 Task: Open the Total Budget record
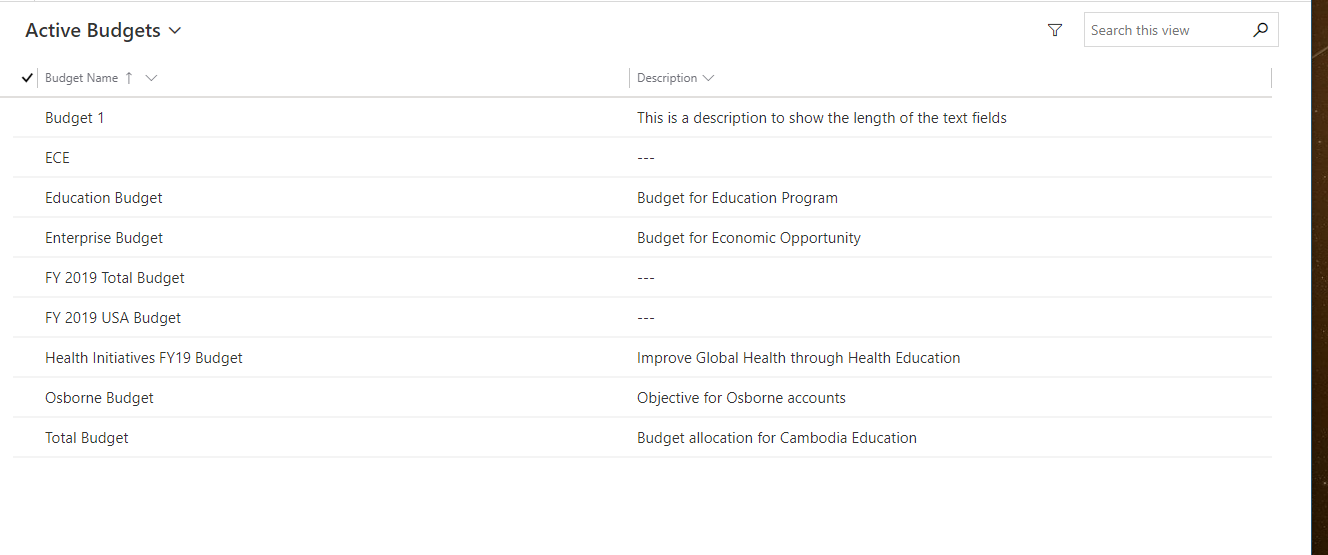[x=87, y=438]
